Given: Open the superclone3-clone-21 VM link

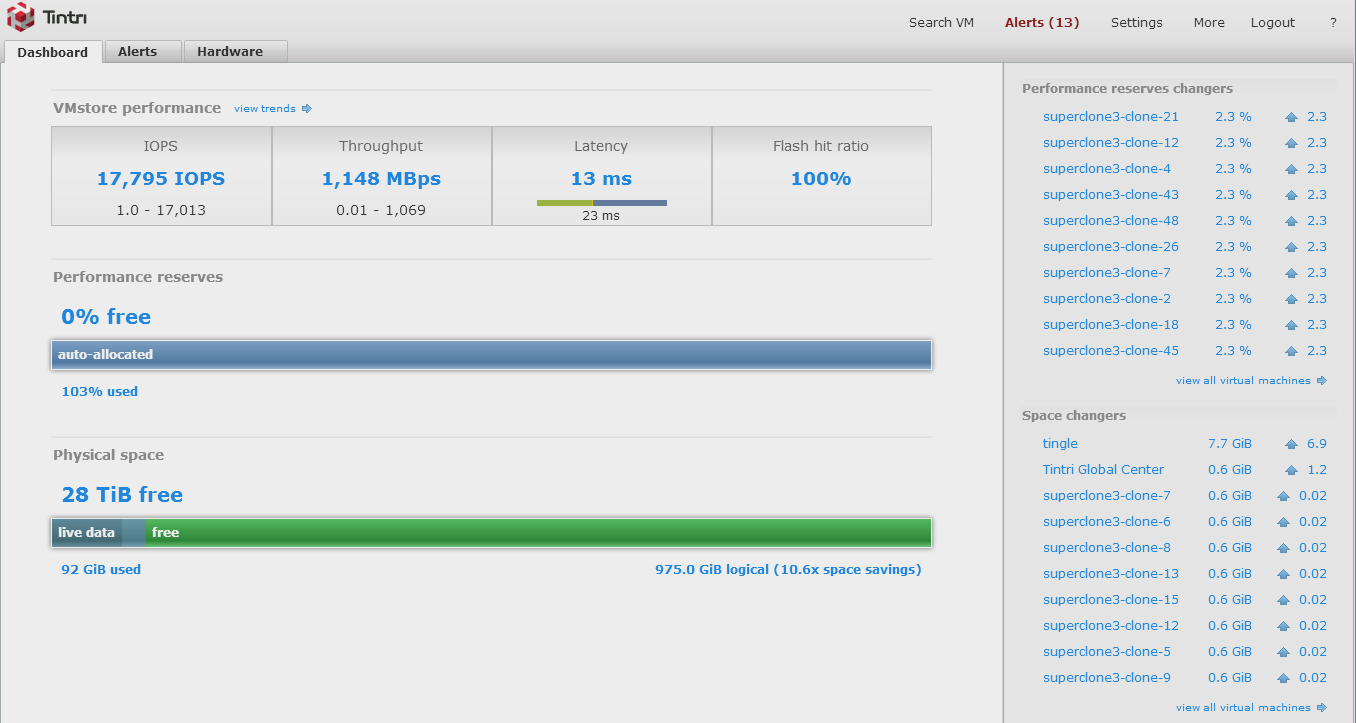Looking at the screenshot, I should tap(1111, 117).
